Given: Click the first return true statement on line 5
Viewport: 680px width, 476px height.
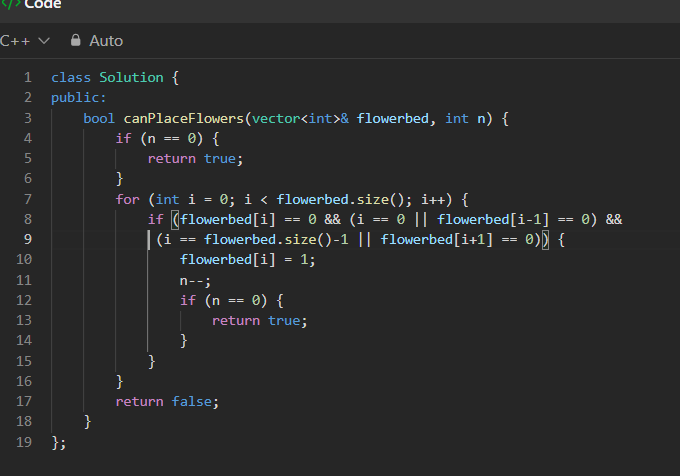Looking at the screenshot, I should 195,159.
